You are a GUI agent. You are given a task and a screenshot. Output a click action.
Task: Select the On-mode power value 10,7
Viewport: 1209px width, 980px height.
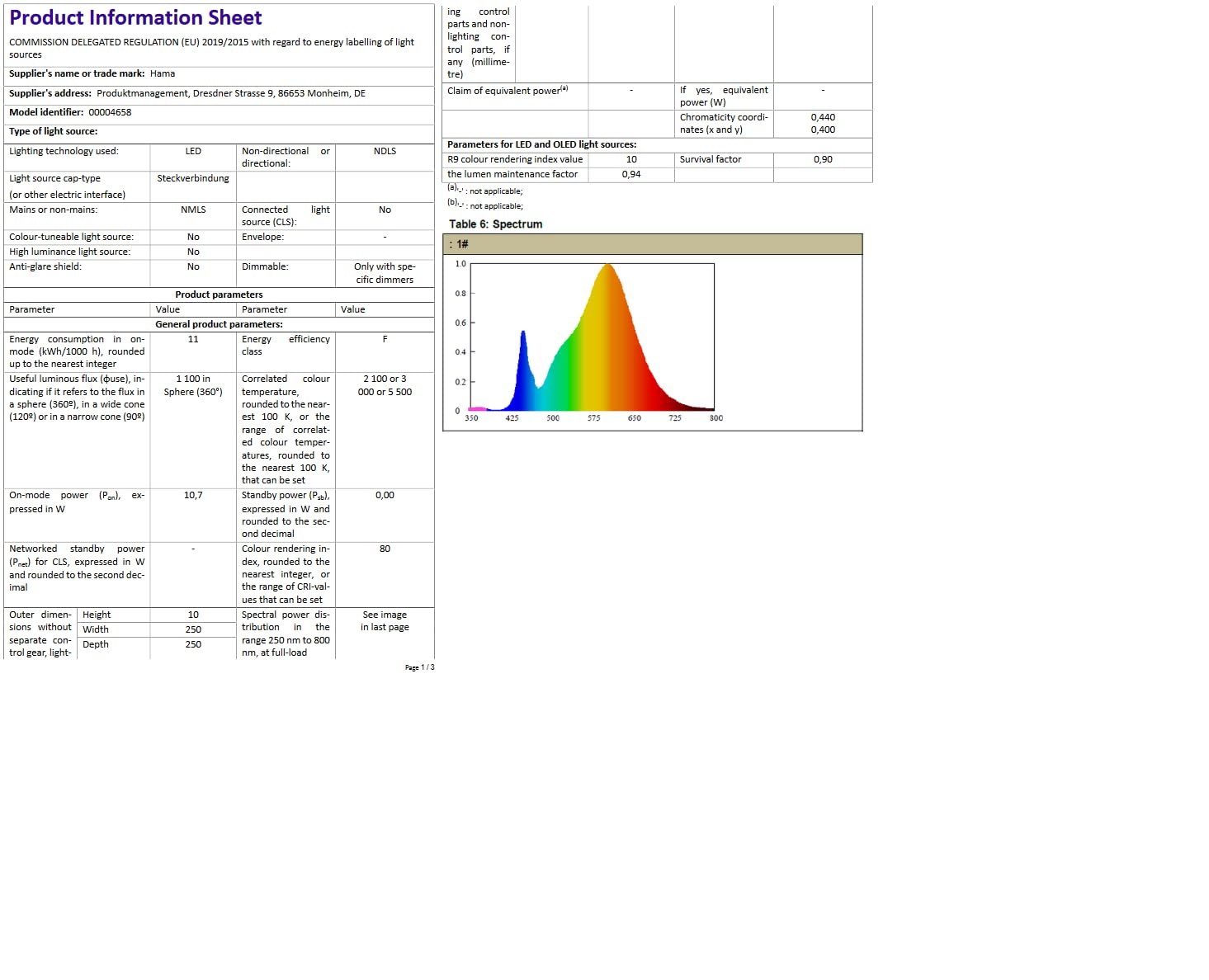click(193, 495)
